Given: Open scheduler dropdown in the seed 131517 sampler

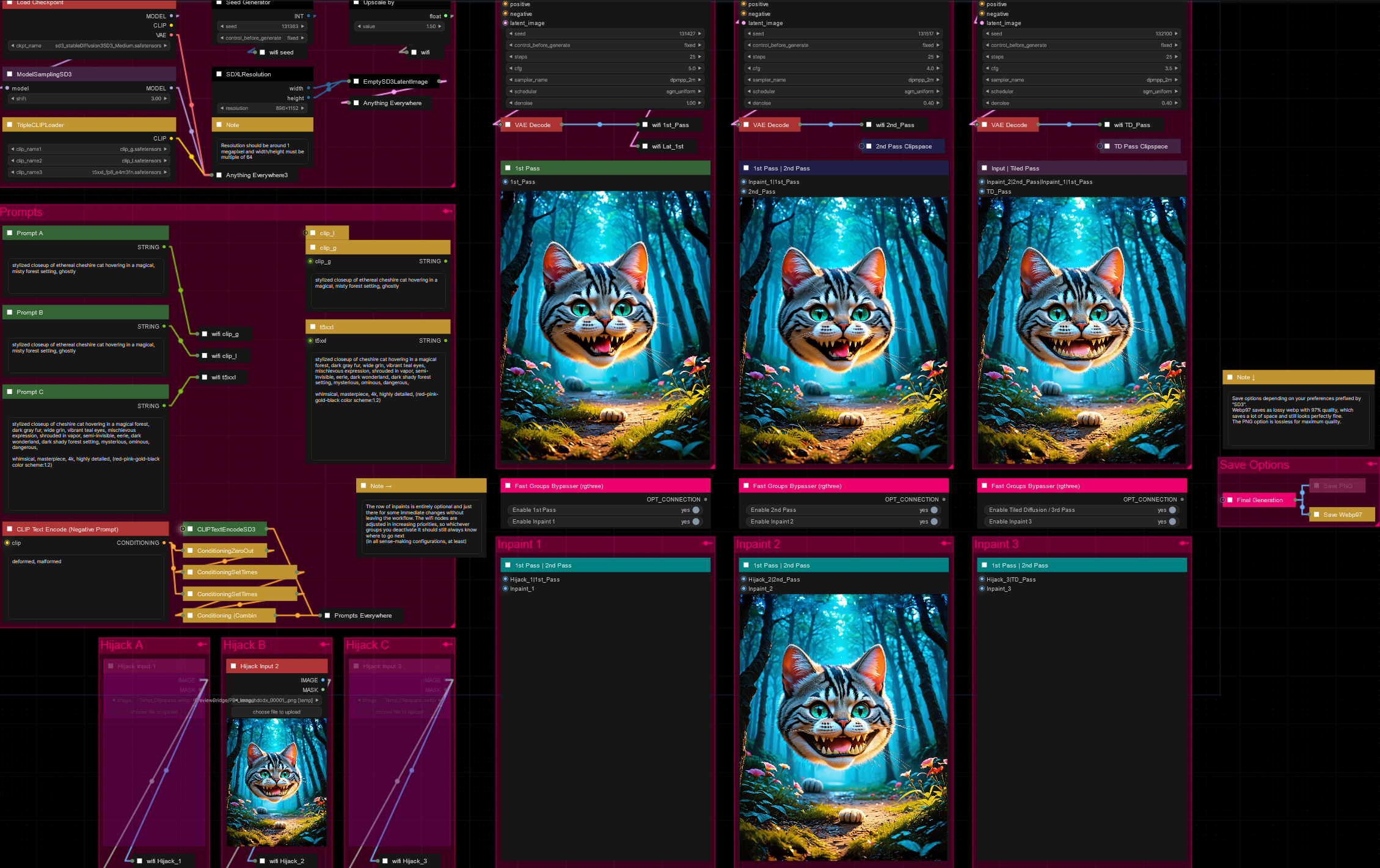Looking at the screenshot, I should click(x=844, y=92).
